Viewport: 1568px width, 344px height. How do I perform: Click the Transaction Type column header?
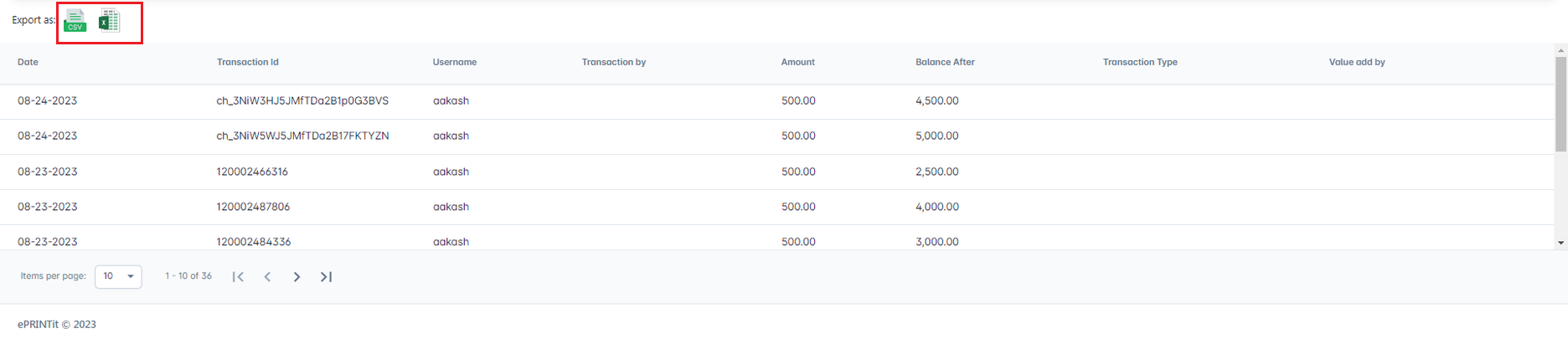[1139, 62]
